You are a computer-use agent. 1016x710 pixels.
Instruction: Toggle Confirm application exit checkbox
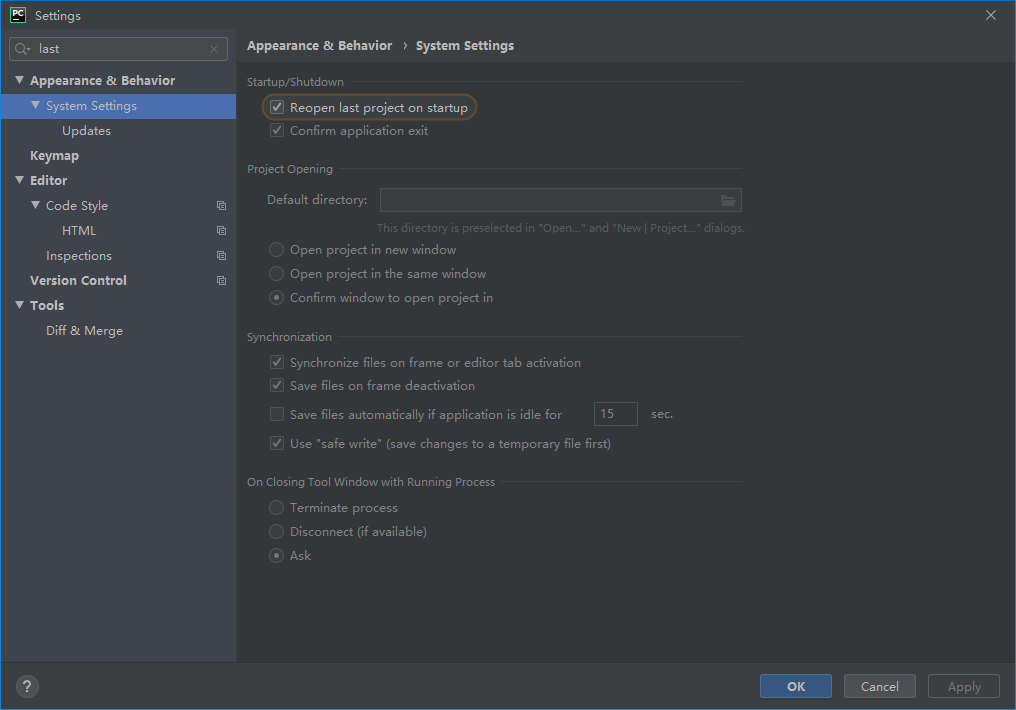pos(277,131)
